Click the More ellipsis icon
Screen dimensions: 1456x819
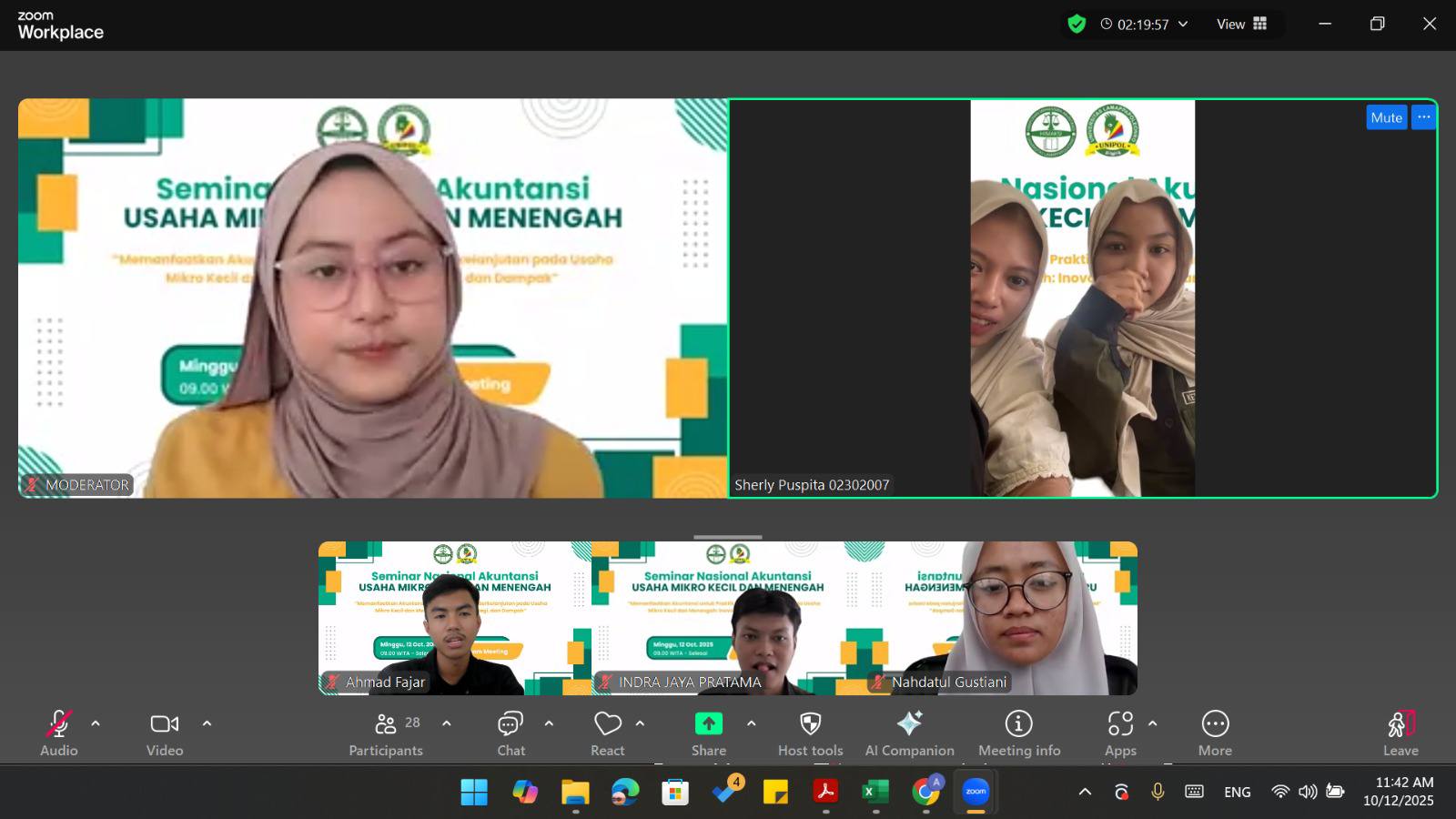click(1214, 723)
